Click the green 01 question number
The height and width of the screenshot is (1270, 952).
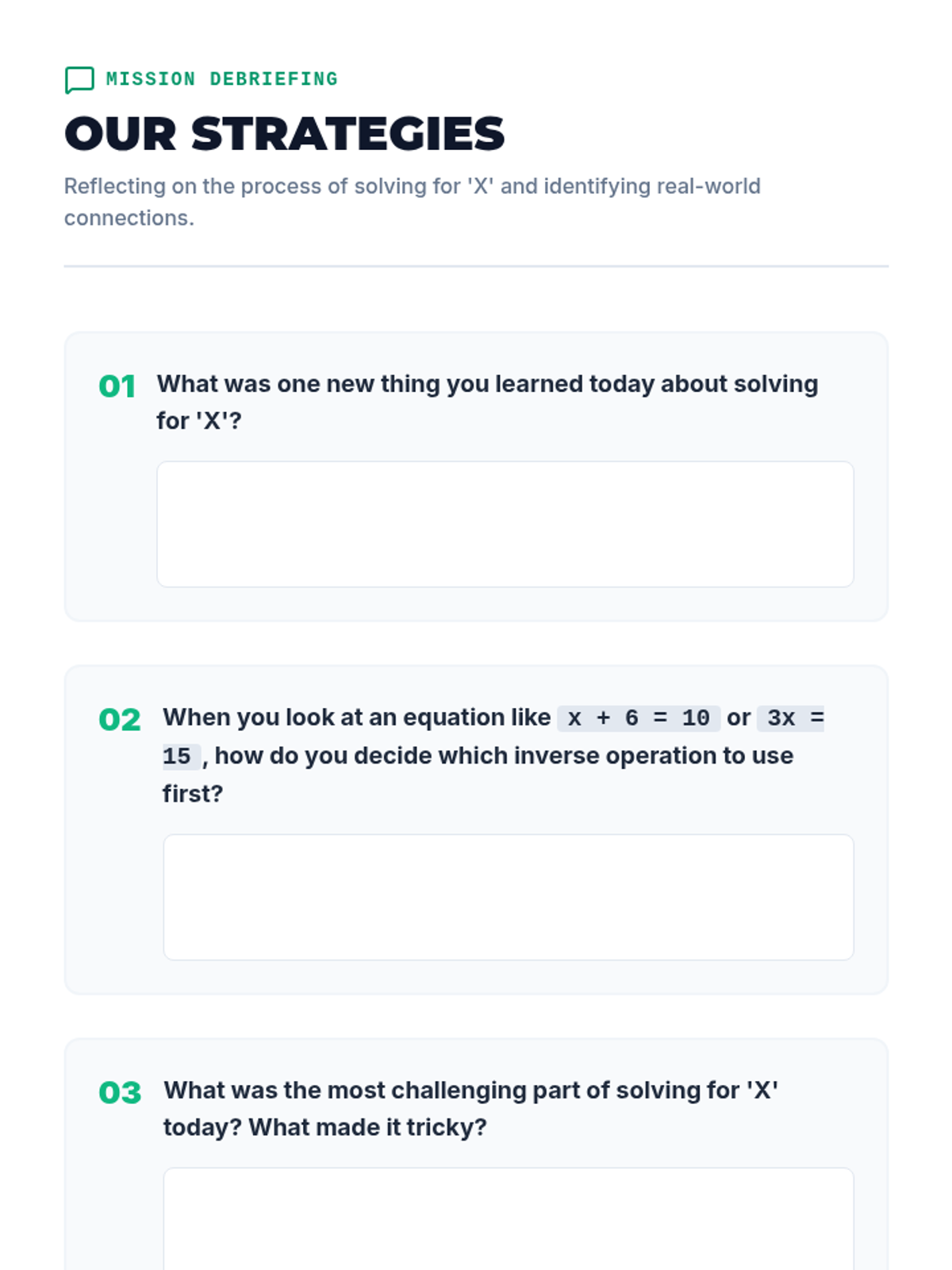(117, 387)
